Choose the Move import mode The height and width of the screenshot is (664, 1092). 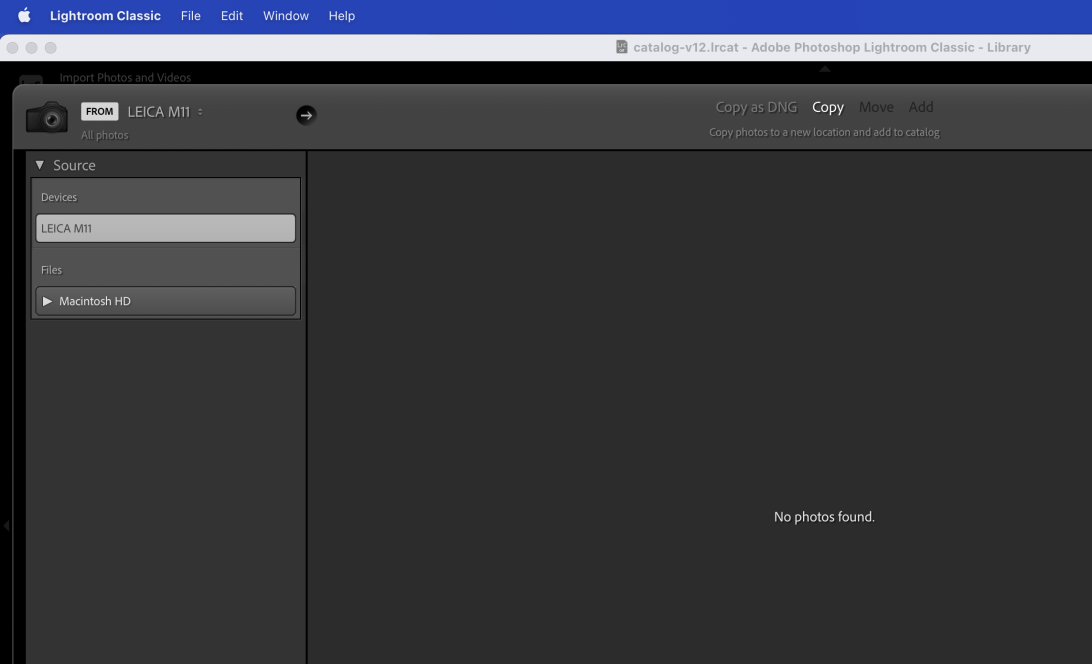[x=876, y=107]
